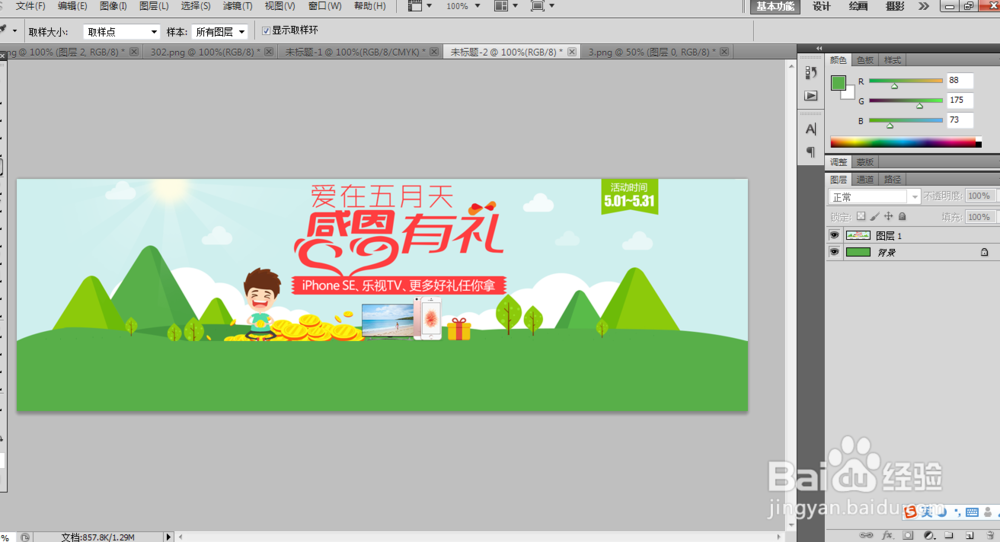Viewport: 1000px width, 542px height.
Task: Open the Character panel icon
Action: point(811,129)
